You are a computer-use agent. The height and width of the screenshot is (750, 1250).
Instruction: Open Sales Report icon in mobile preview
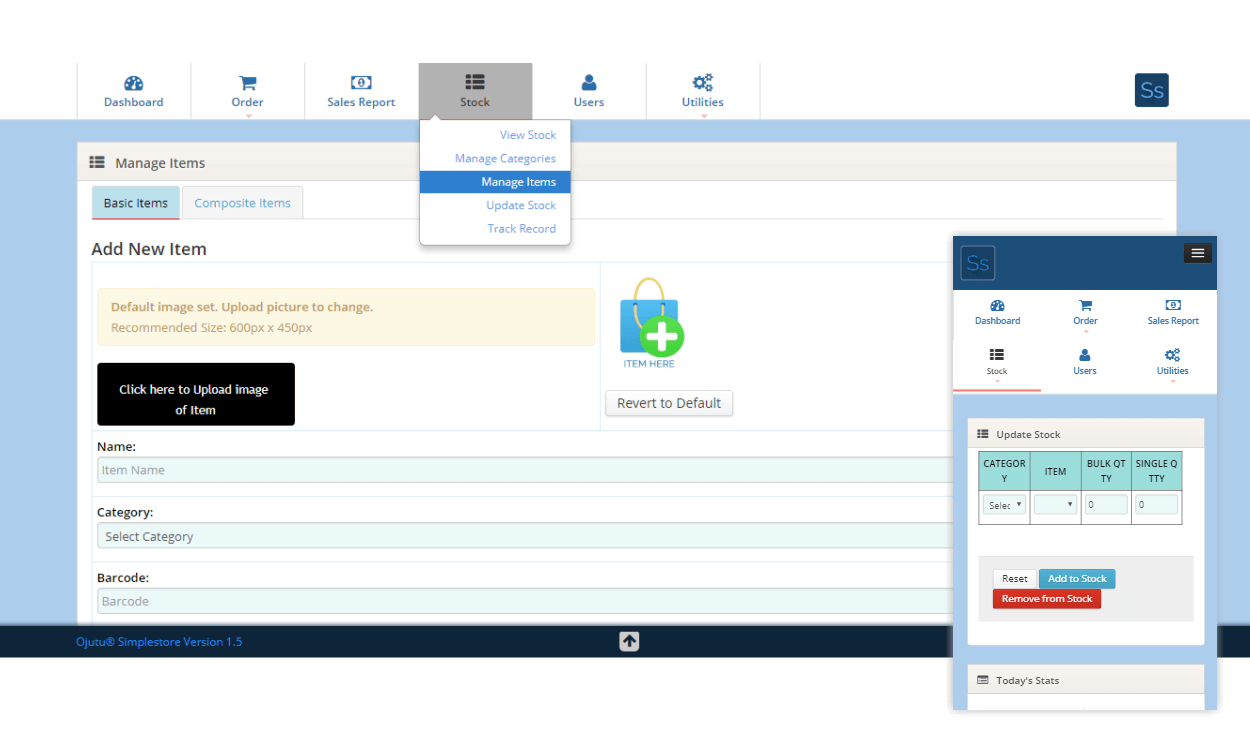[x=1173, y=306]
